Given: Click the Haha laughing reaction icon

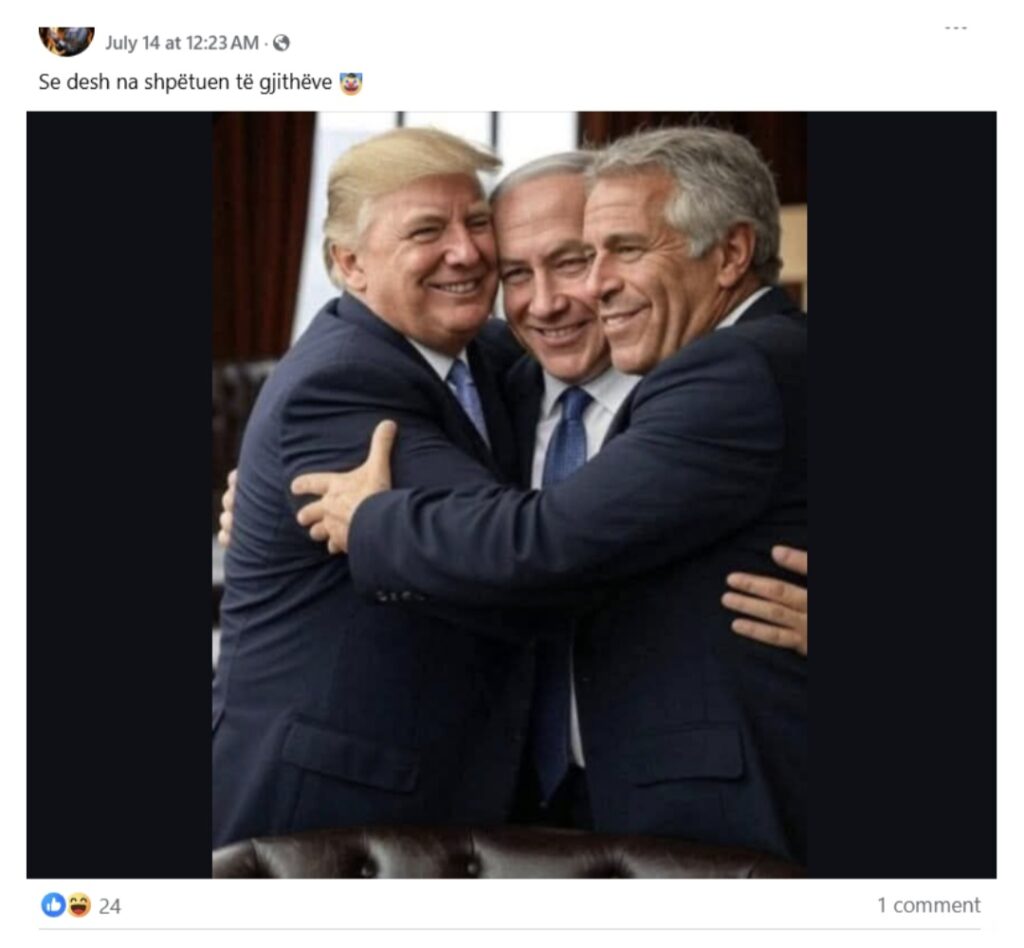Looking at the screenshot, I should click(79, 905).
